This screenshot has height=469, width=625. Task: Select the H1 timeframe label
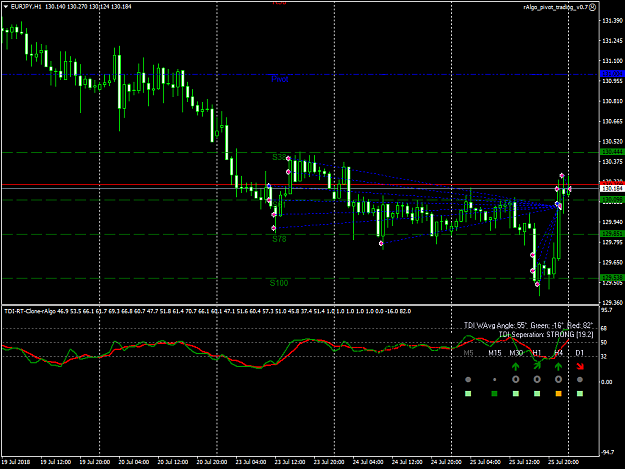coord(537,353)
